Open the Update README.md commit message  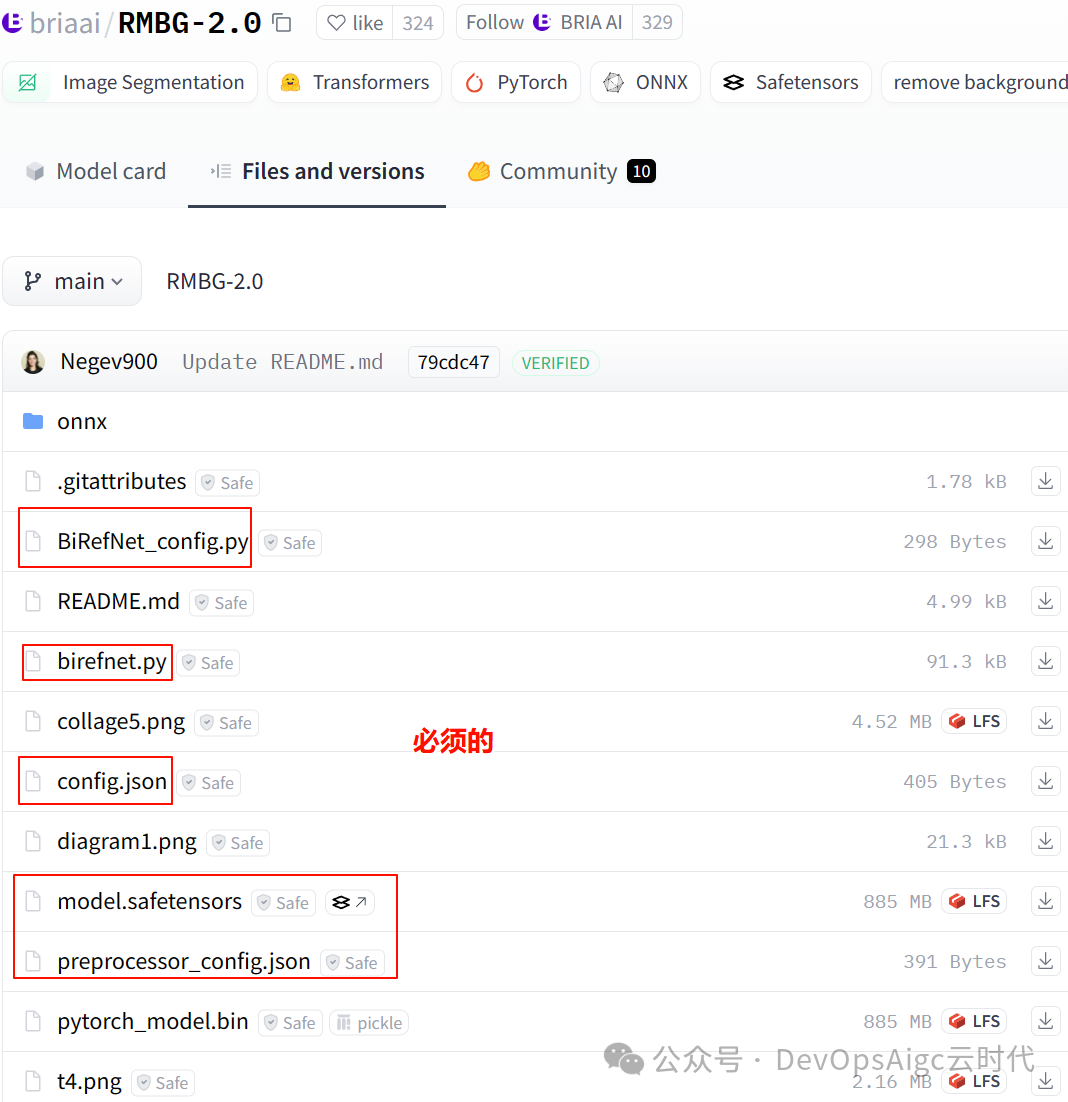[282, 362]
